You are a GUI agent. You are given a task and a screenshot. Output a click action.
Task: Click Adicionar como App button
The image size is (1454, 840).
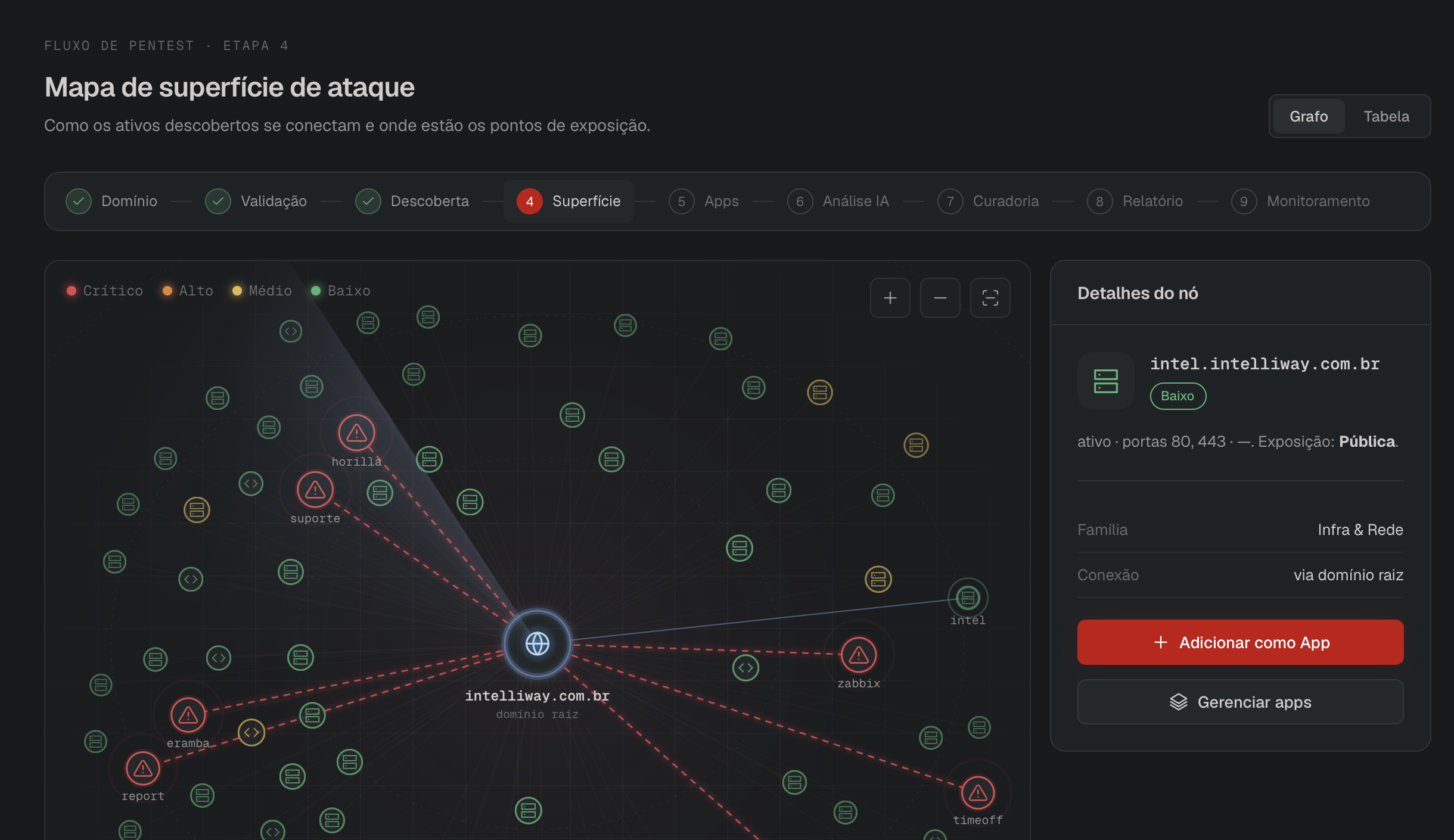tap(1241, 642)
